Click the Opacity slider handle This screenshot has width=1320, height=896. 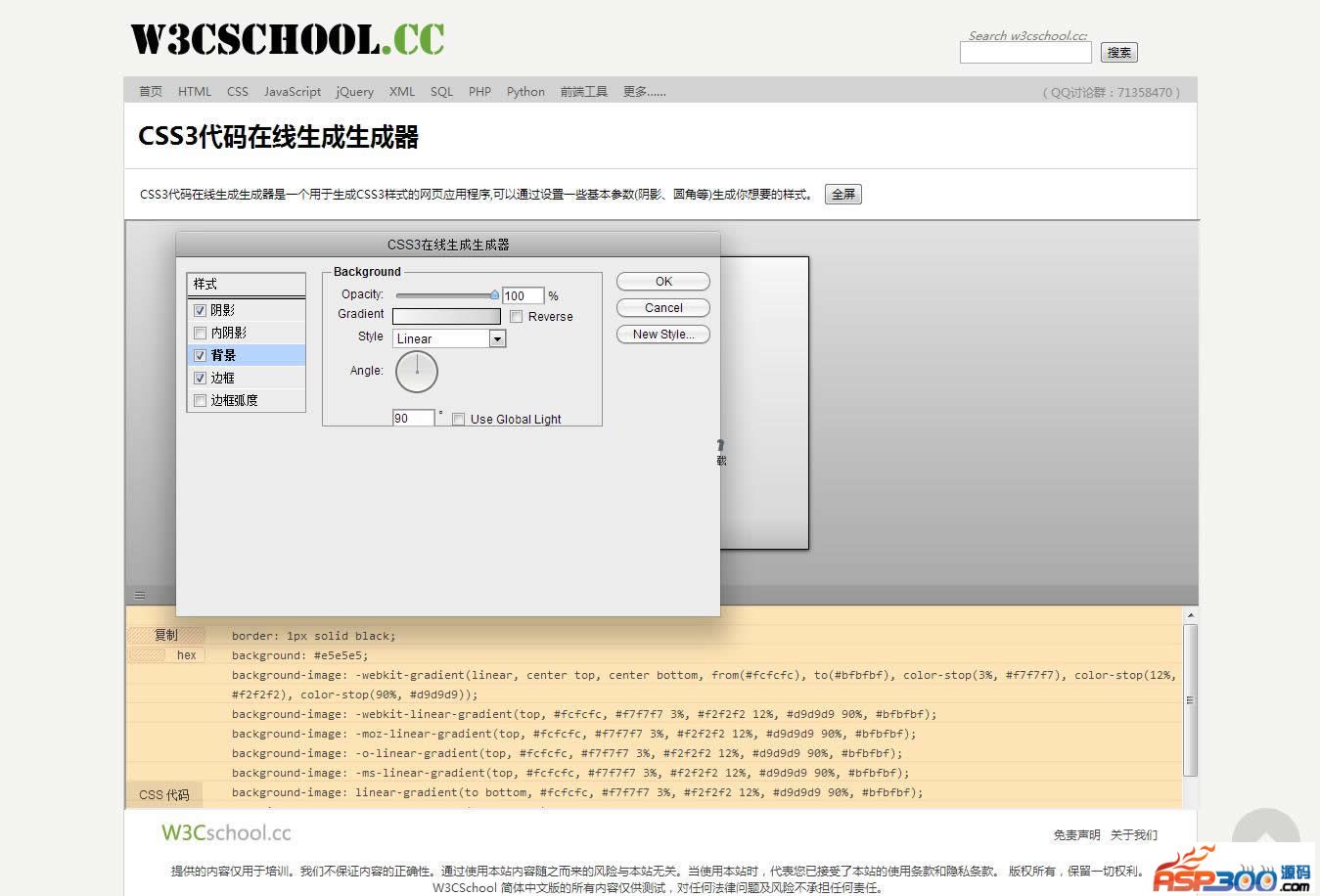pos(495,294)
